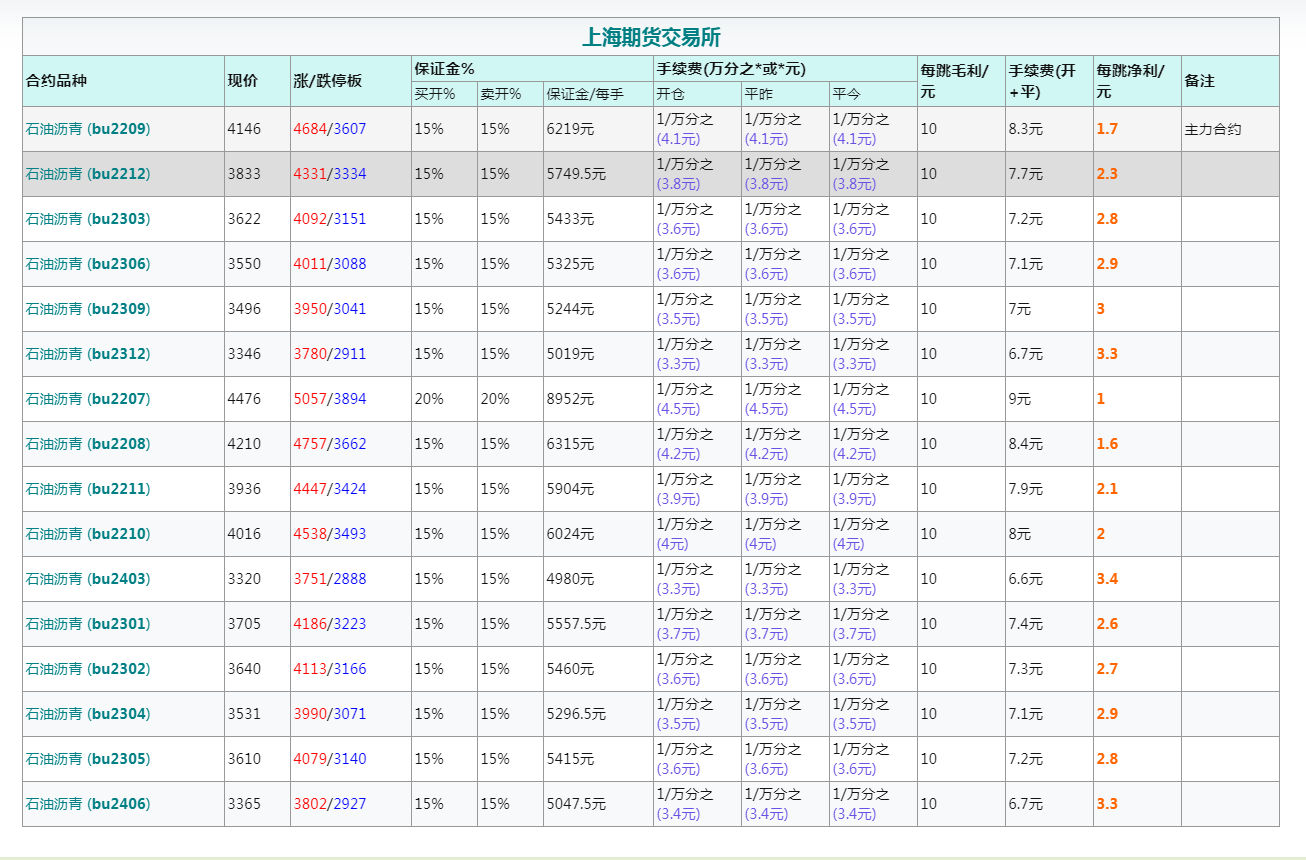The width and height of the screenshot is (1306, 860).
Task: Select net profit 2 for bu2210
Action: [x=1101, y=534]
